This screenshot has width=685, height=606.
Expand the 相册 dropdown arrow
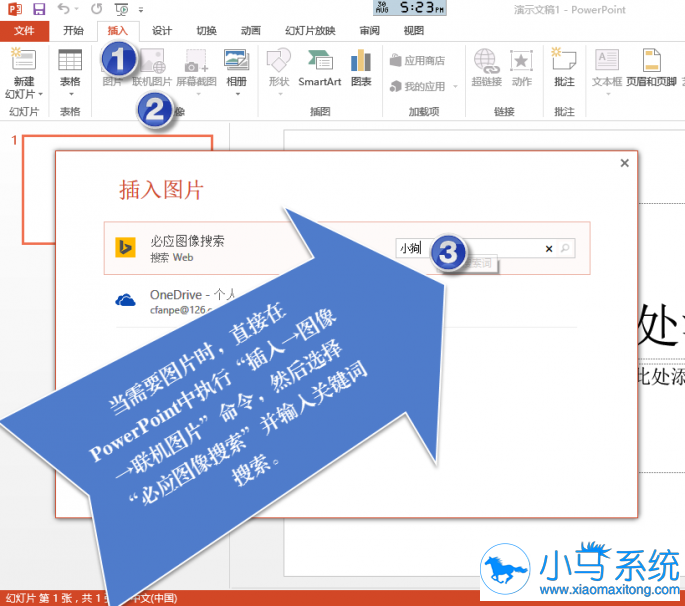(237, 93)
